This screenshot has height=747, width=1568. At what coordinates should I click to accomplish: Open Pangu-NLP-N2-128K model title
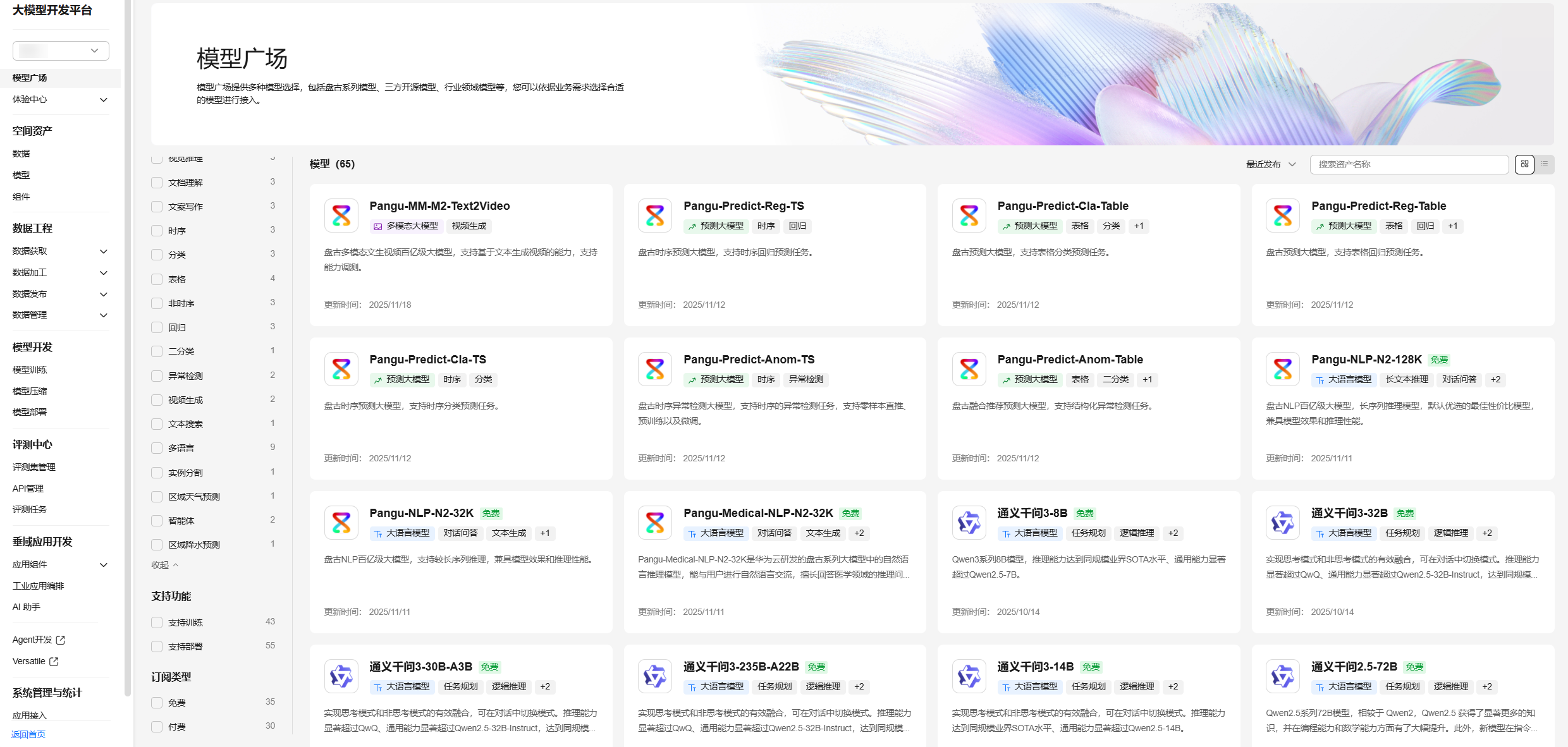1366,360
